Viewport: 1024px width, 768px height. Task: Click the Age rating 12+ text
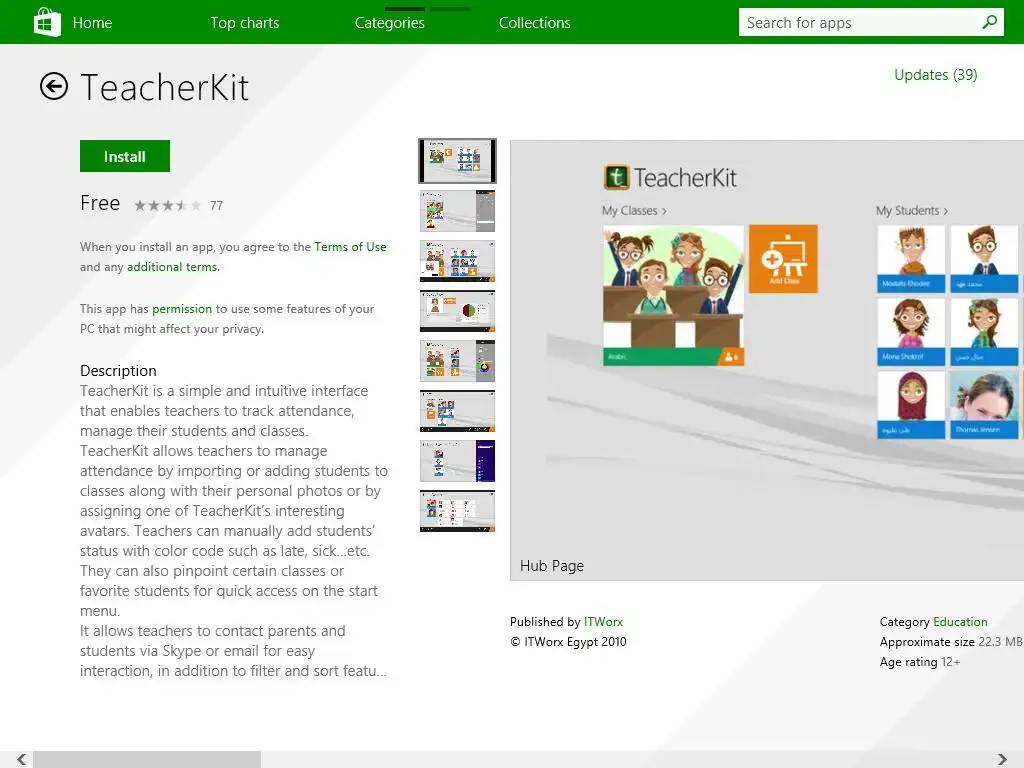[920, 662]
